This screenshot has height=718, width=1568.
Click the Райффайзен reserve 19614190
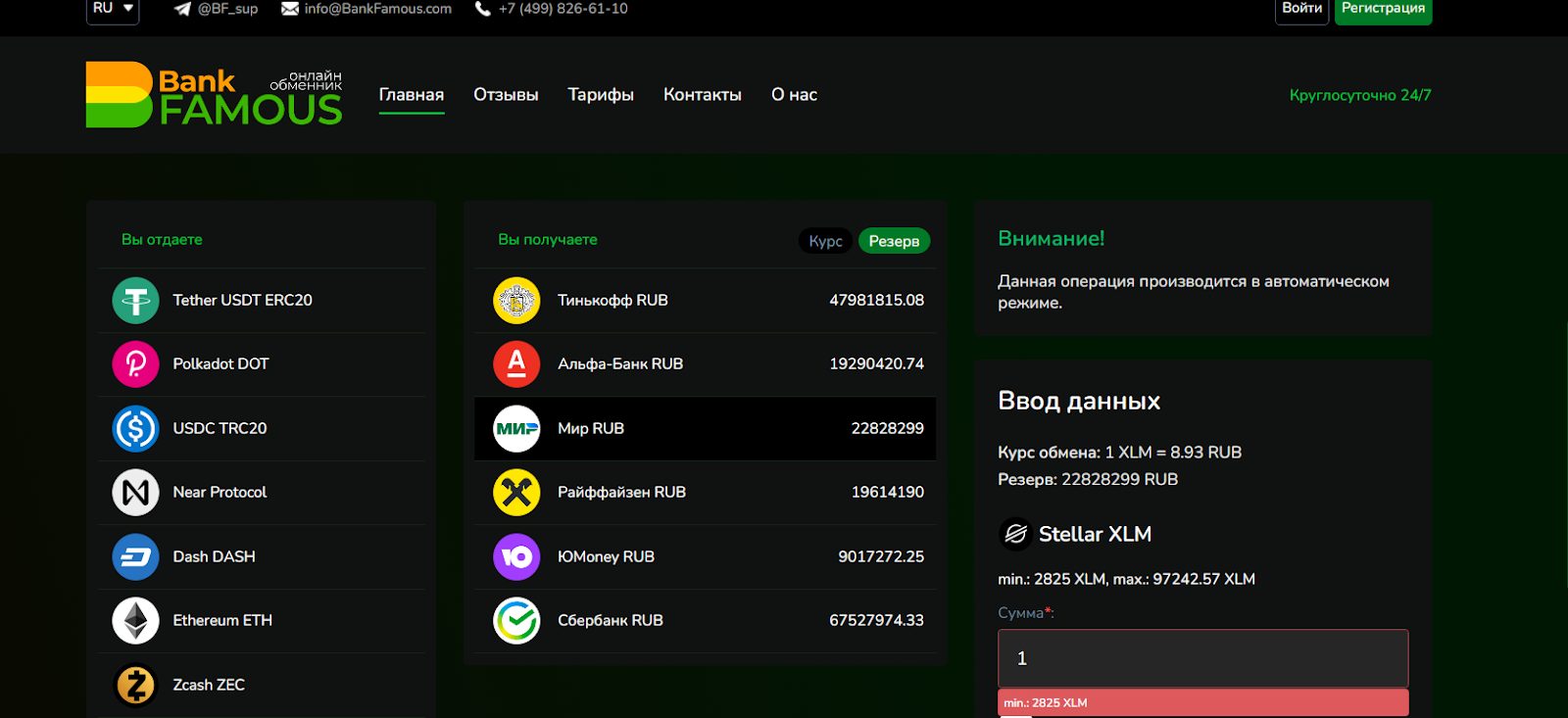[887, 493]
